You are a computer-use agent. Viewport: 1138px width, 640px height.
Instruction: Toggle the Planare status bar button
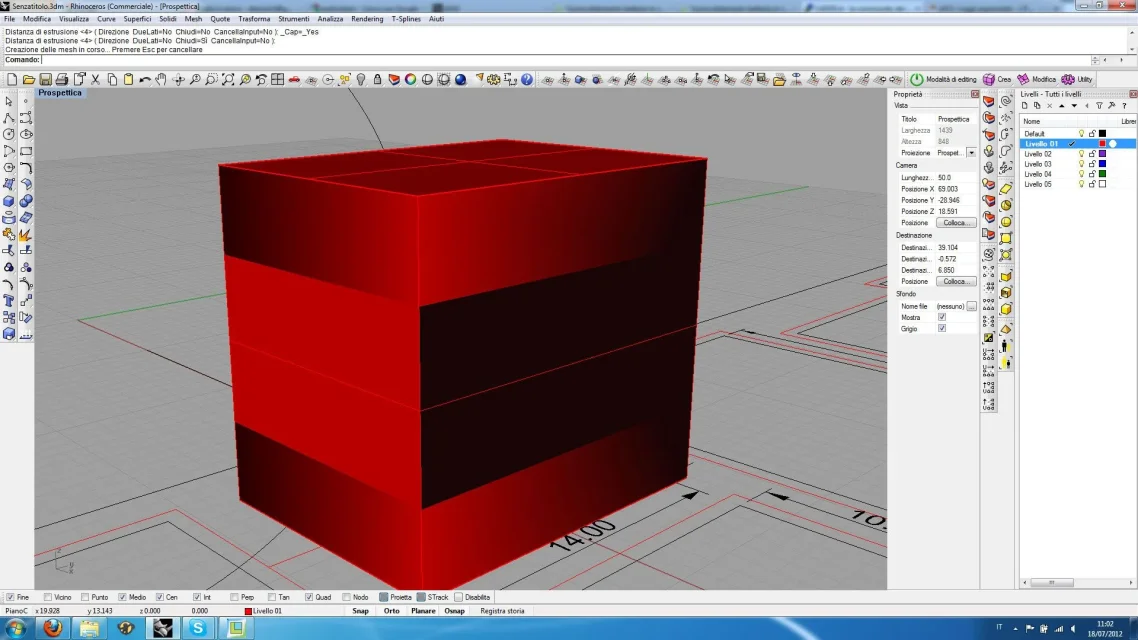(x=423, y=611)
